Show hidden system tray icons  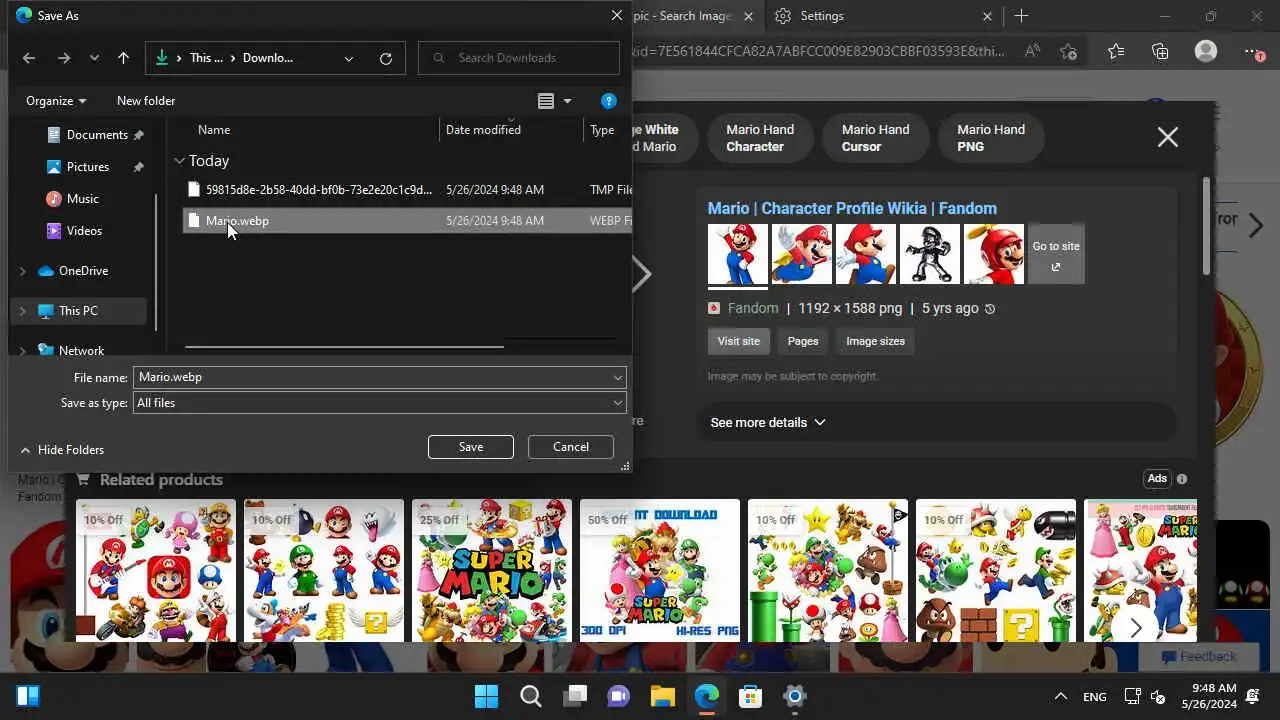pos(1060,696)
